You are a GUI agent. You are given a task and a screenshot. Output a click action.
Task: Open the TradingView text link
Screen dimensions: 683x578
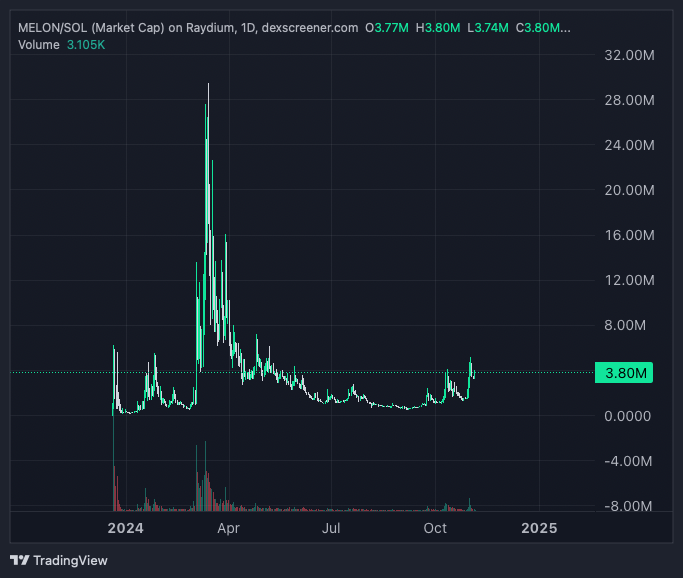coord(70,561)
